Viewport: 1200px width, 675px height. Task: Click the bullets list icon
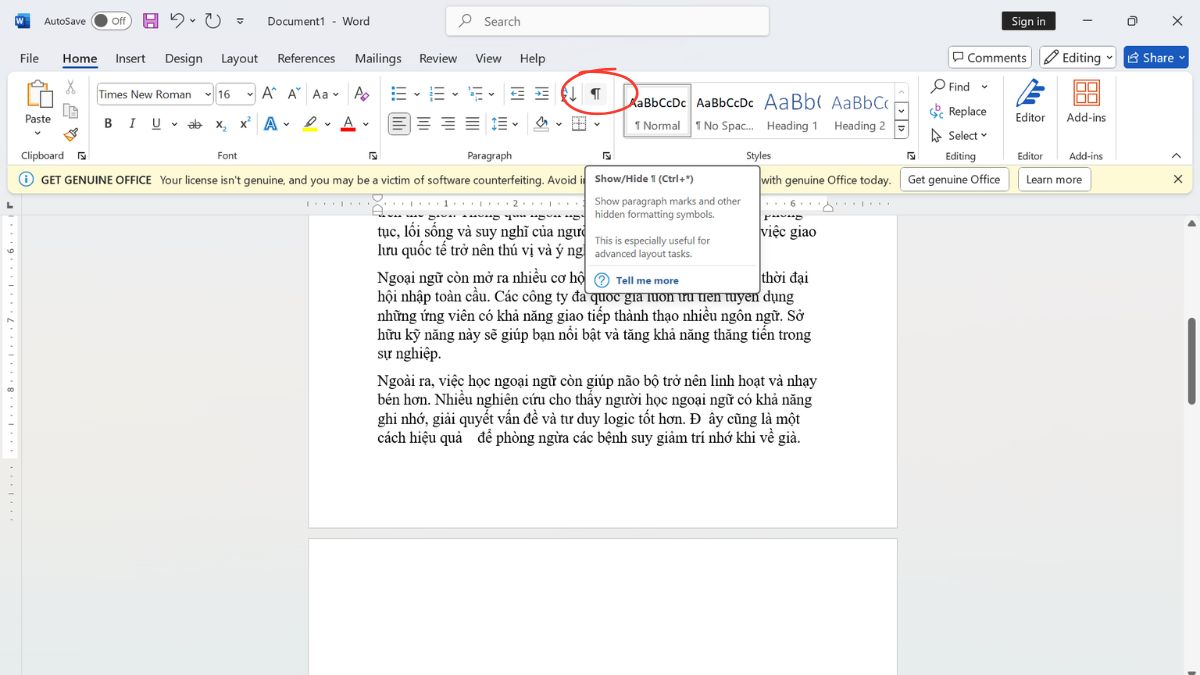399,94
